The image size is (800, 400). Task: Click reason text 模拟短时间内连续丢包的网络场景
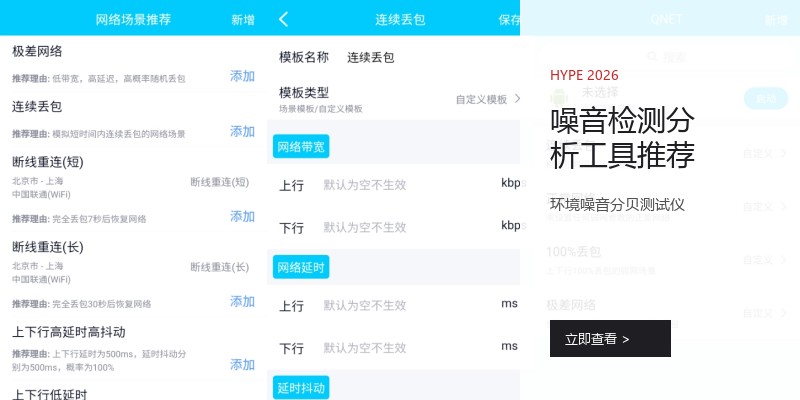pos(119,134)
